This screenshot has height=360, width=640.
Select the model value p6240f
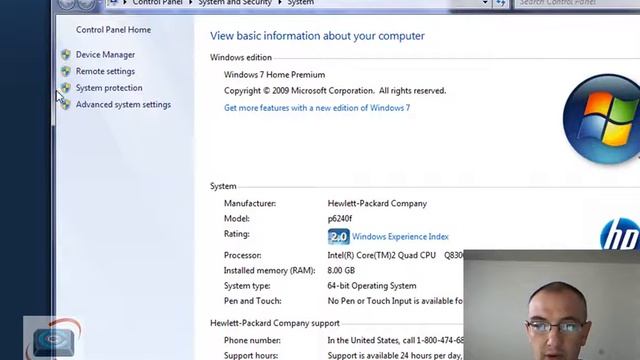340,219
